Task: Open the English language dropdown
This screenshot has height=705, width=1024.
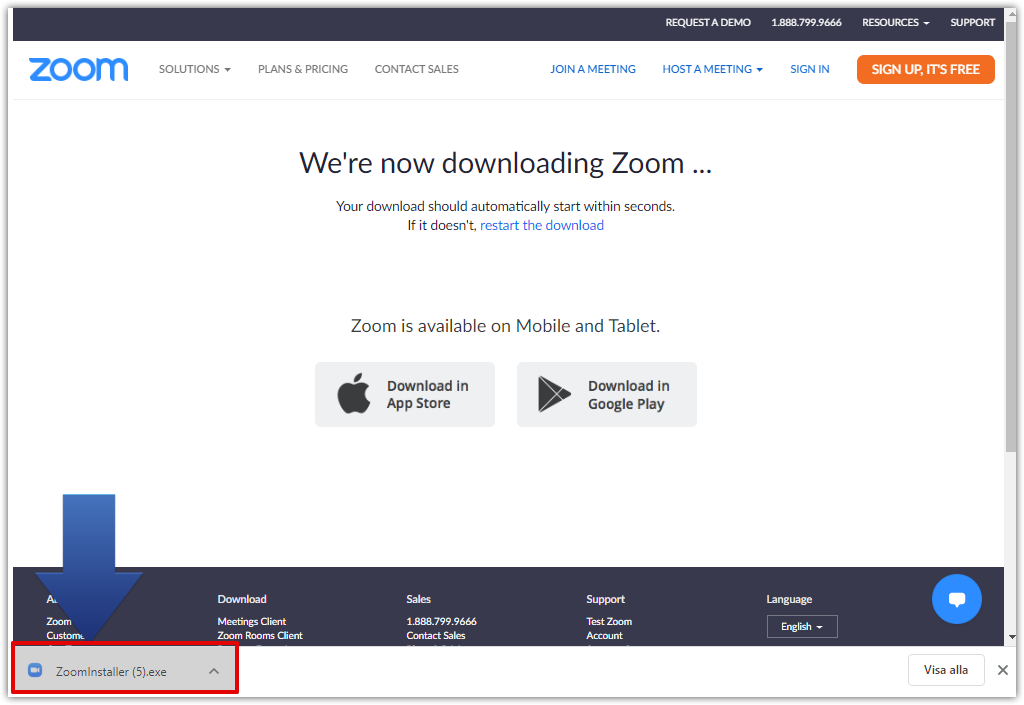Action: [x=802, y=627]
